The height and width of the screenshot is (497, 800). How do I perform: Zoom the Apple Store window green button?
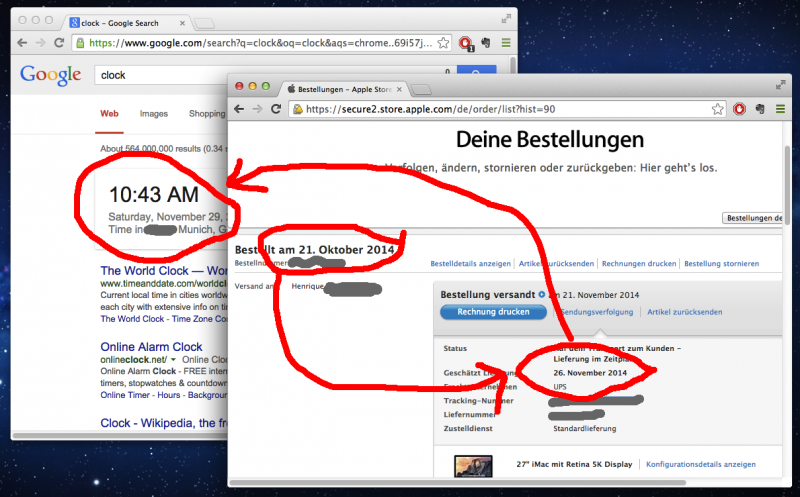(x=265, y=86)
